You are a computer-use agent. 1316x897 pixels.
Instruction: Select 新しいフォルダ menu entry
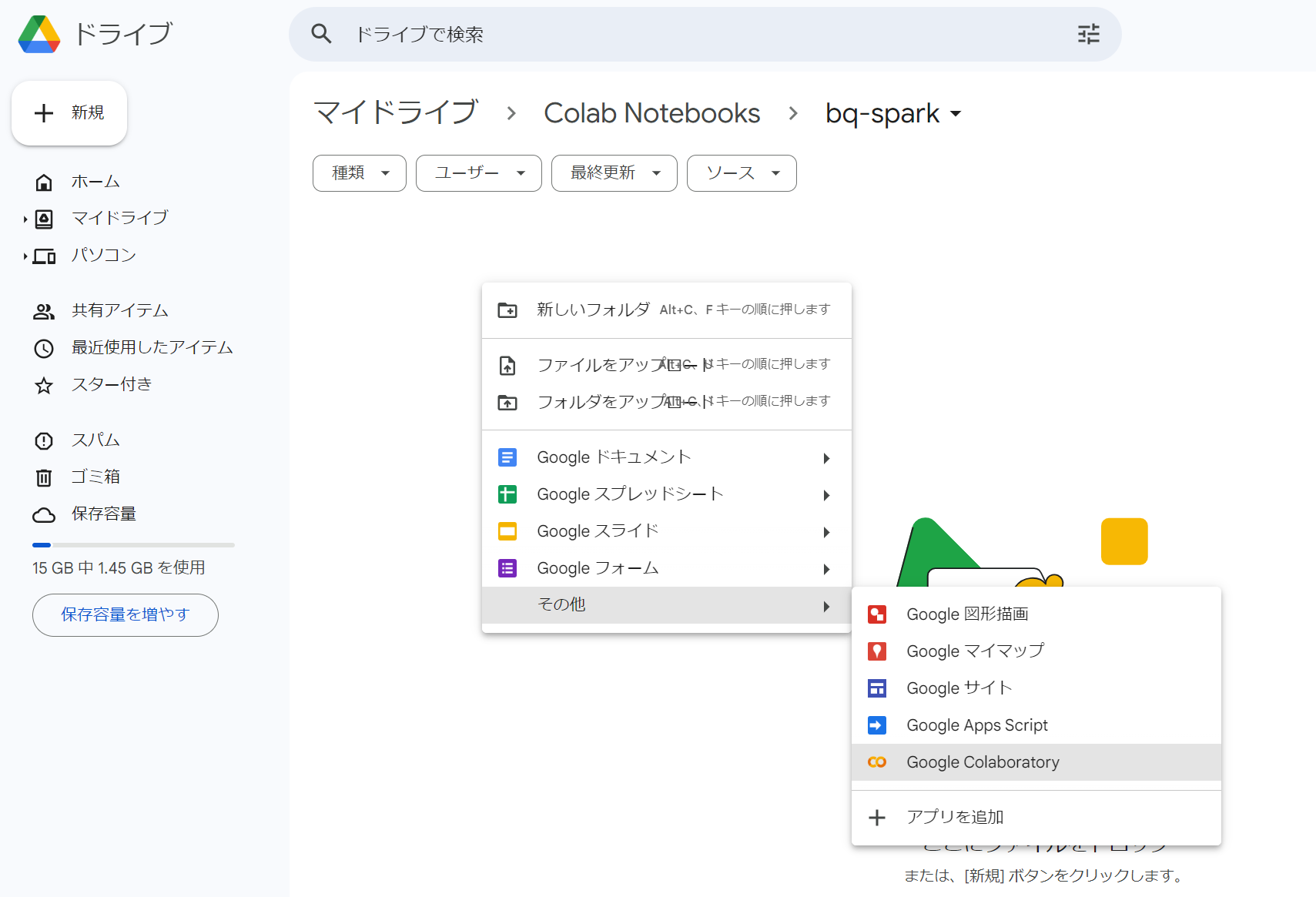(667, 310)
